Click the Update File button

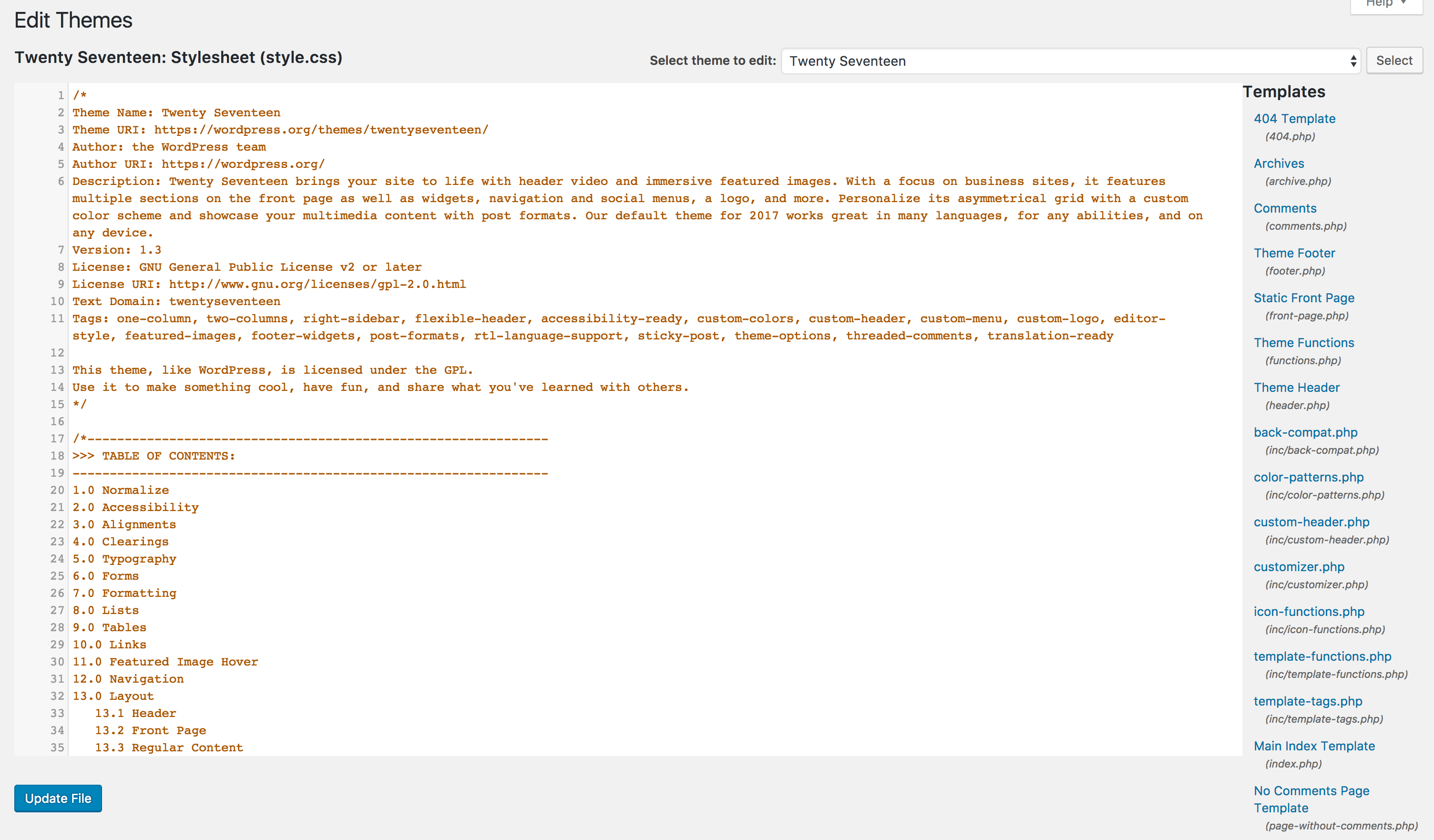tap(58, 799)
